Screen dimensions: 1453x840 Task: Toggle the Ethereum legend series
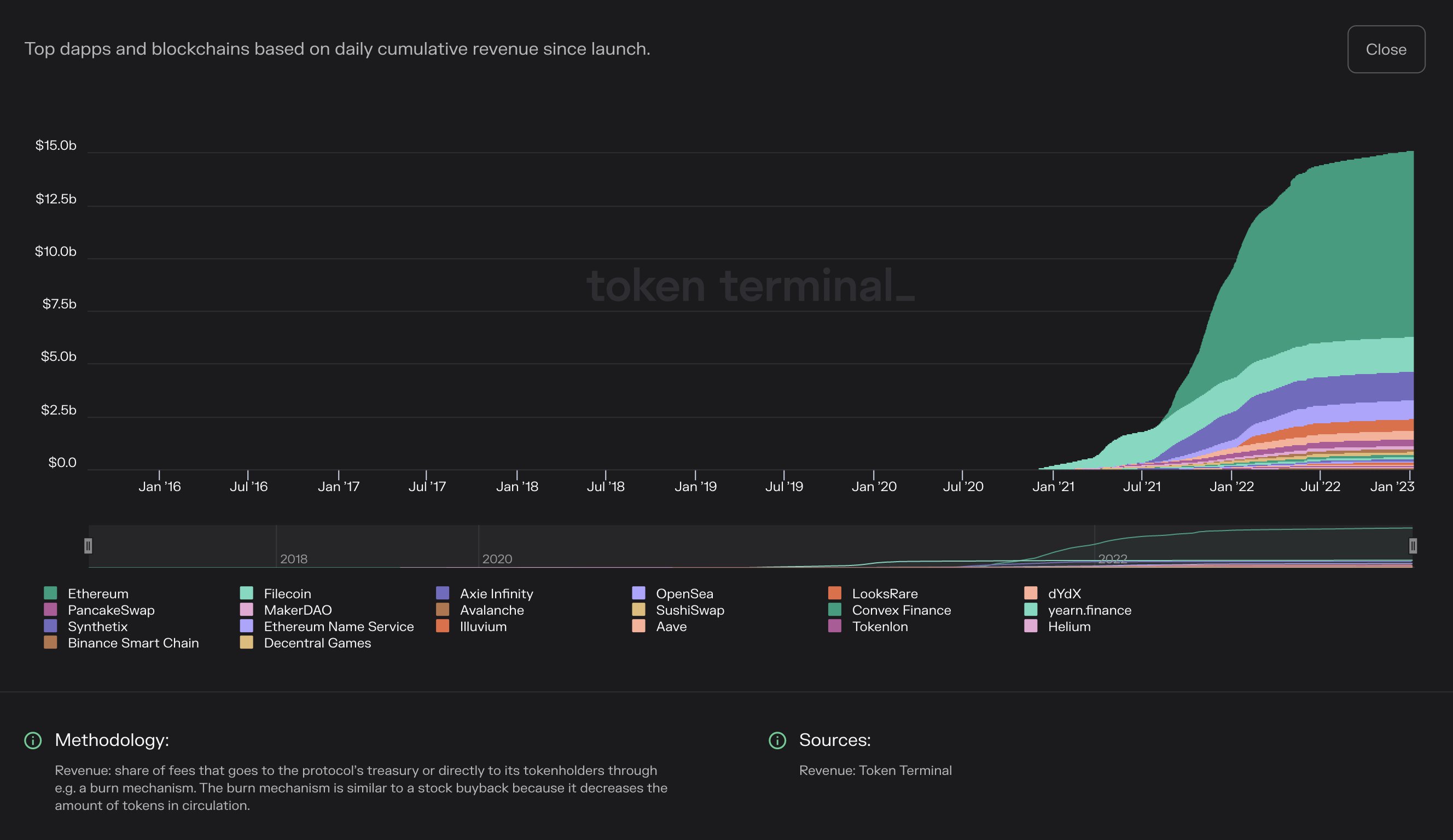coord(97,593)
